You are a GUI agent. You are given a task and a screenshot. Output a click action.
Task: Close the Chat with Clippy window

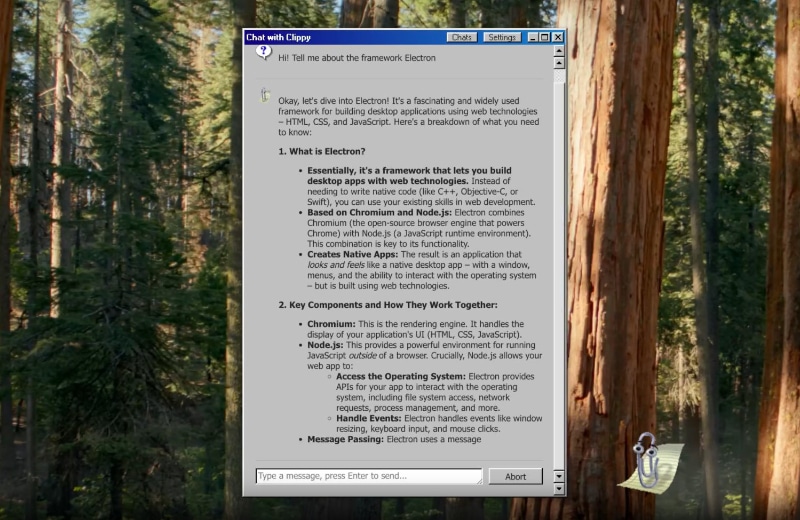pos(558,37)
